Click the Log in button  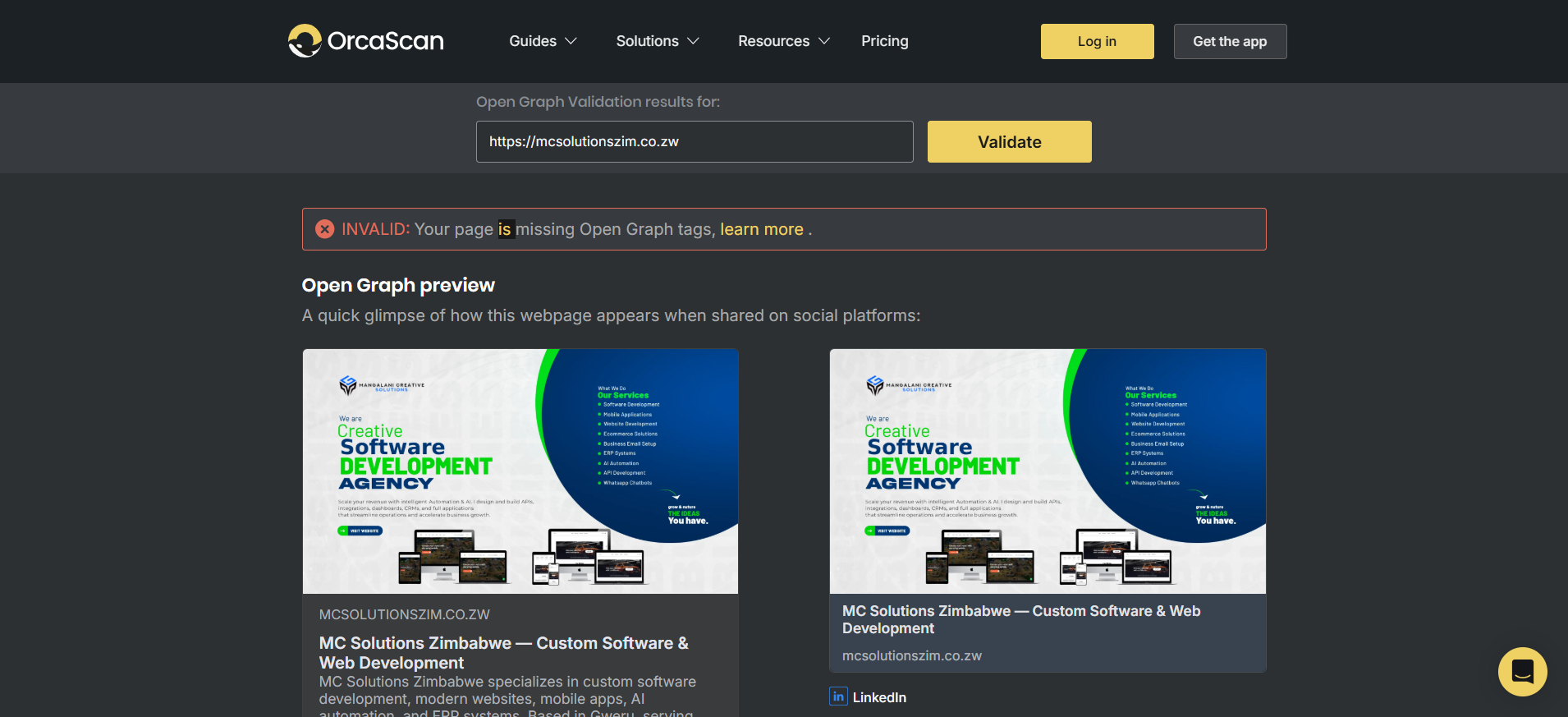1097,41
